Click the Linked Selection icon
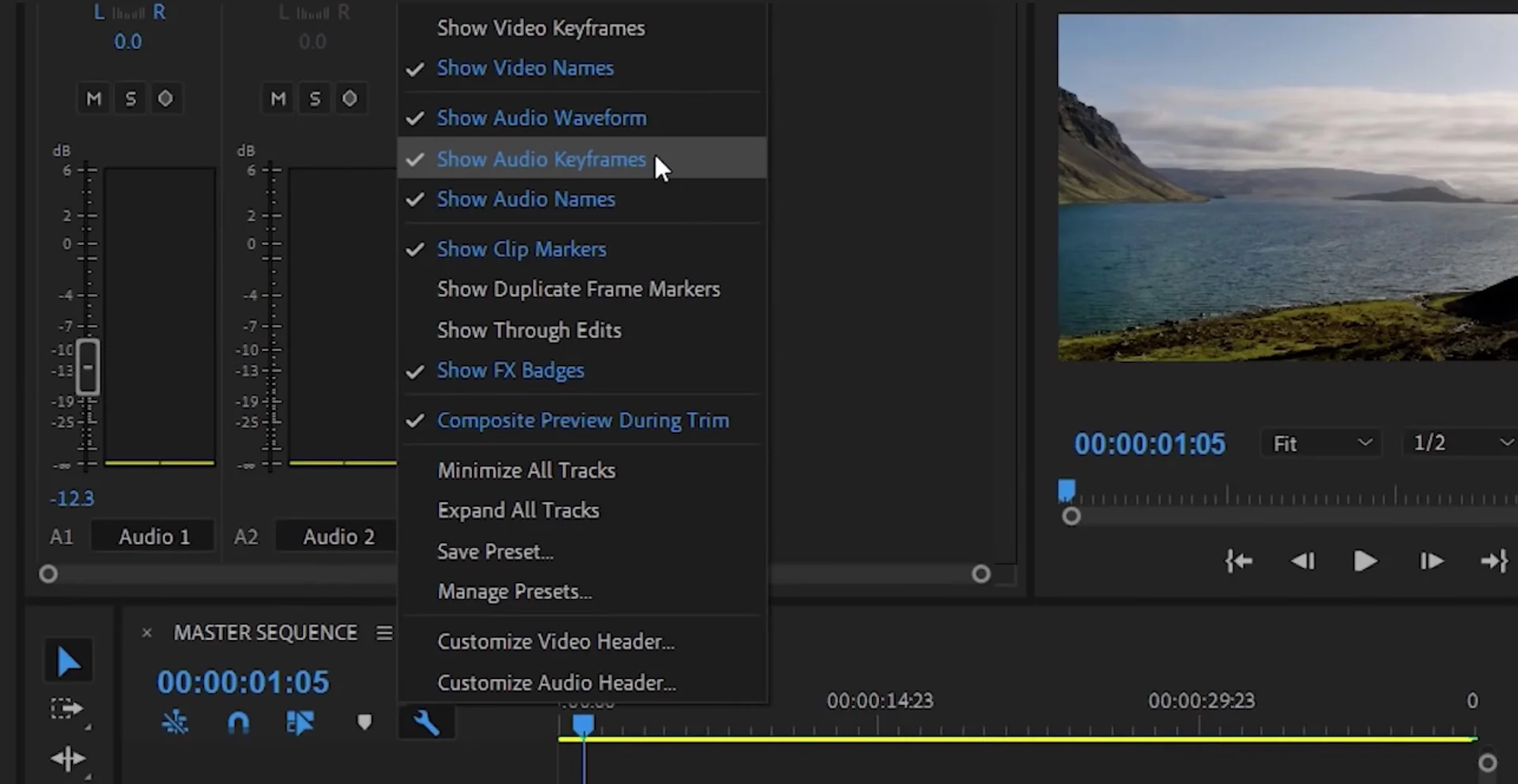The image size is (1518, 784). pyautogui.click(x=300, y=722)
